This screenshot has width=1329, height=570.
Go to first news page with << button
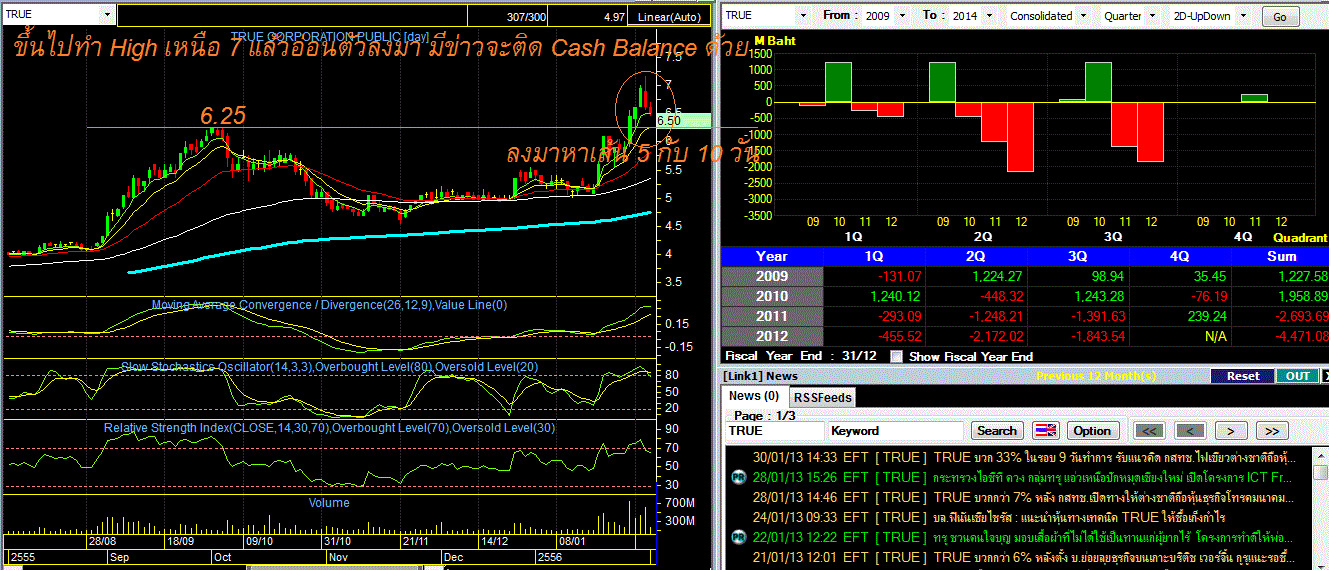click(1150, 430)
